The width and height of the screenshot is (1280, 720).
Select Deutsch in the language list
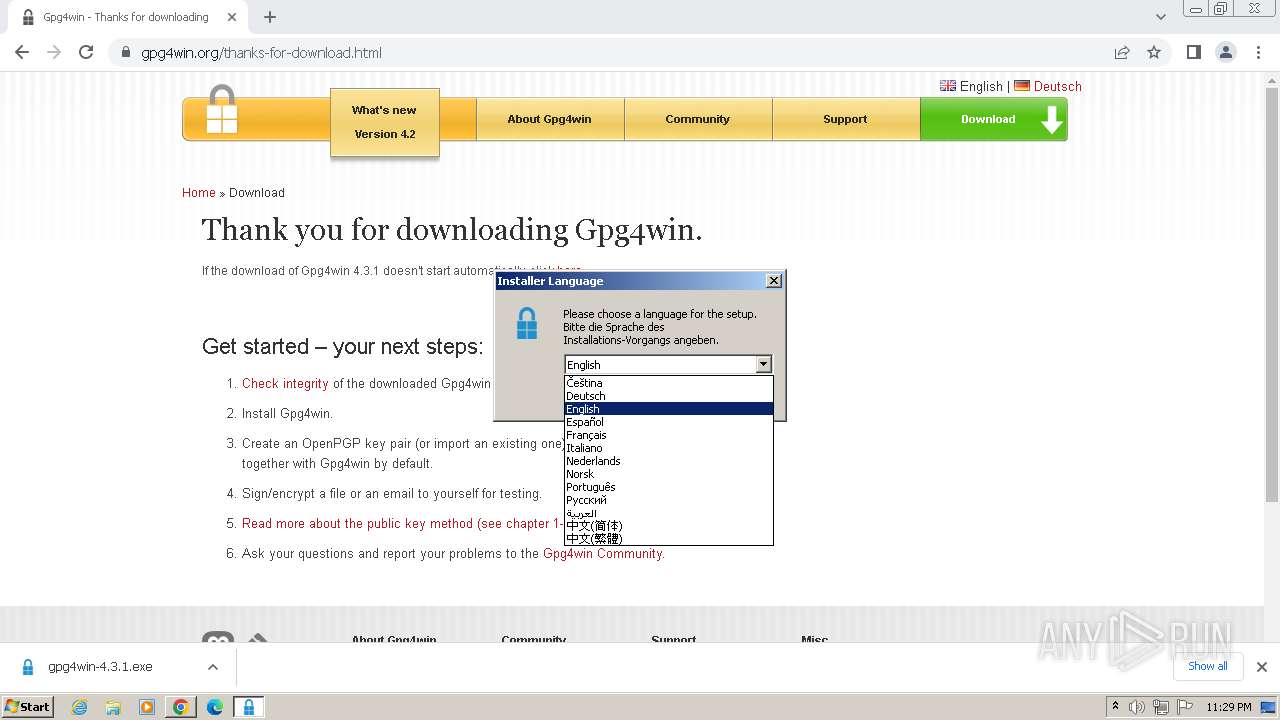click(669, 396)
